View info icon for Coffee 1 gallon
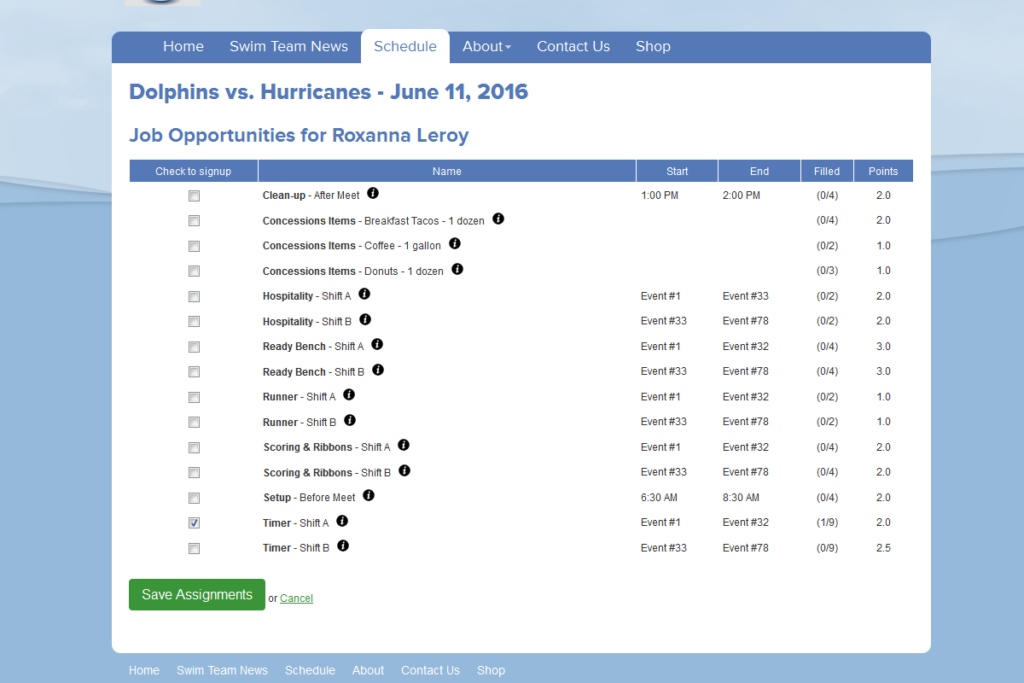Image resolution: width=1024 pixels, height=683 pixels. point(455,244)
